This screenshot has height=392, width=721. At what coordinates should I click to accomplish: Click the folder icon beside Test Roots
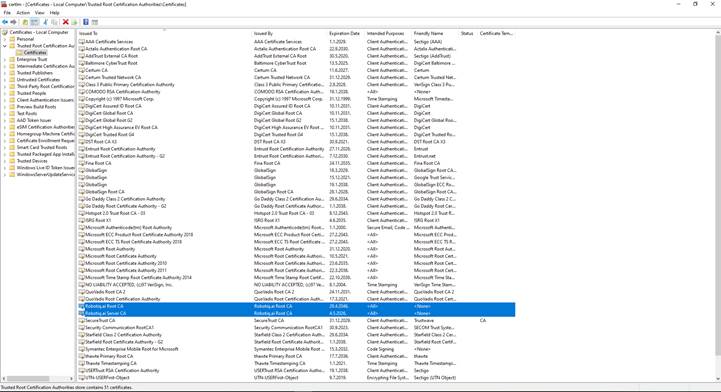click(12, 113)
